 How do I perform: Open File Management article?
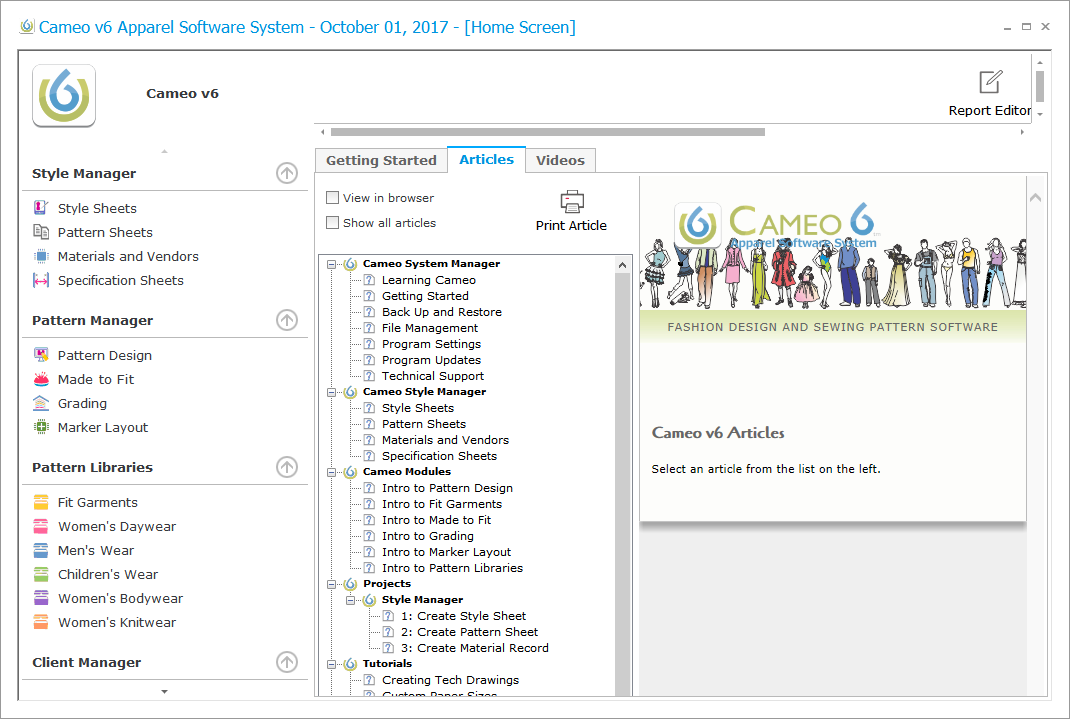click(430, 328)
